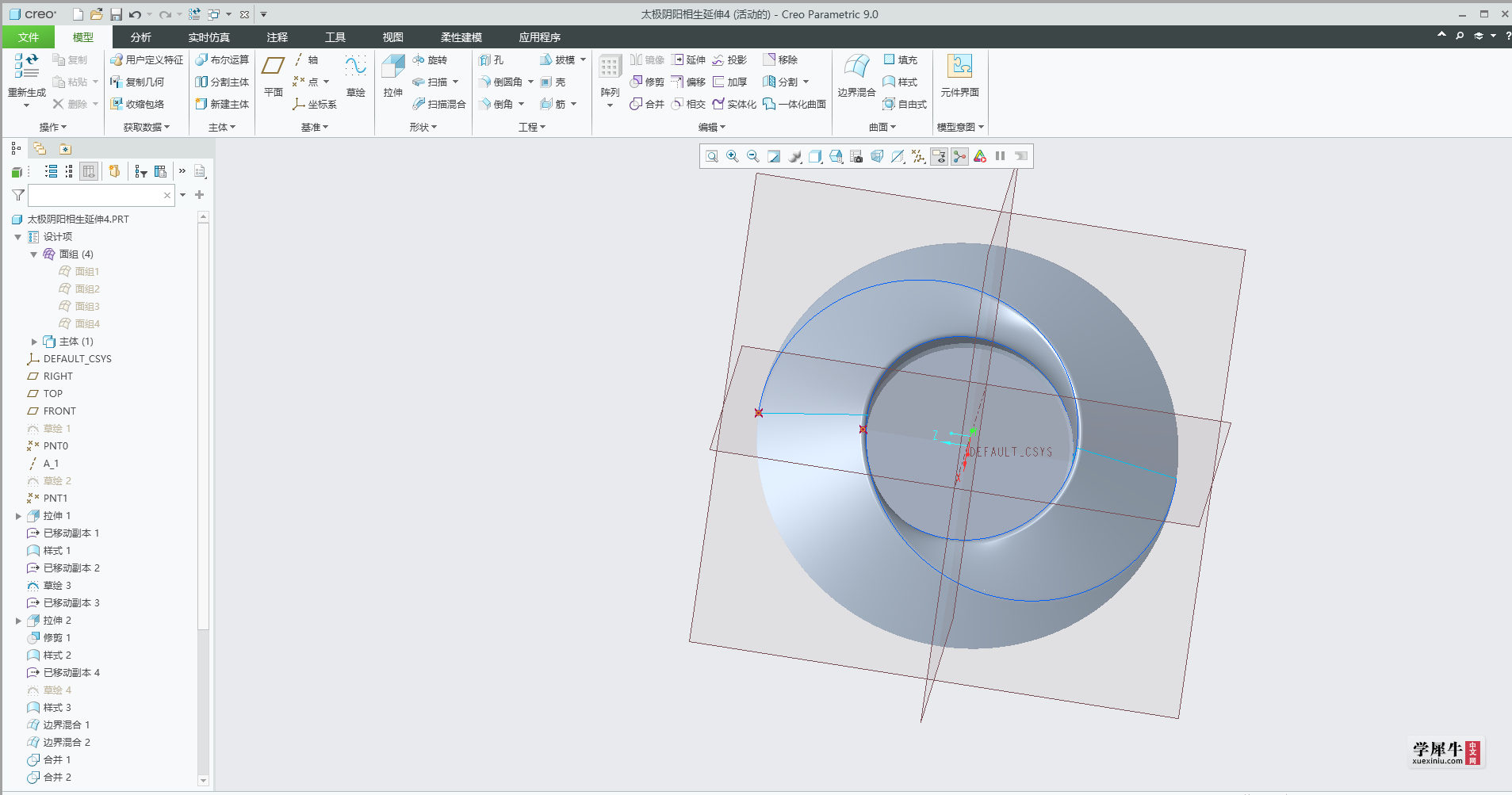Screen dimensions: 1512x795
Task: Click the Fill (填充) surface tool
Action: tap(900, 59)
